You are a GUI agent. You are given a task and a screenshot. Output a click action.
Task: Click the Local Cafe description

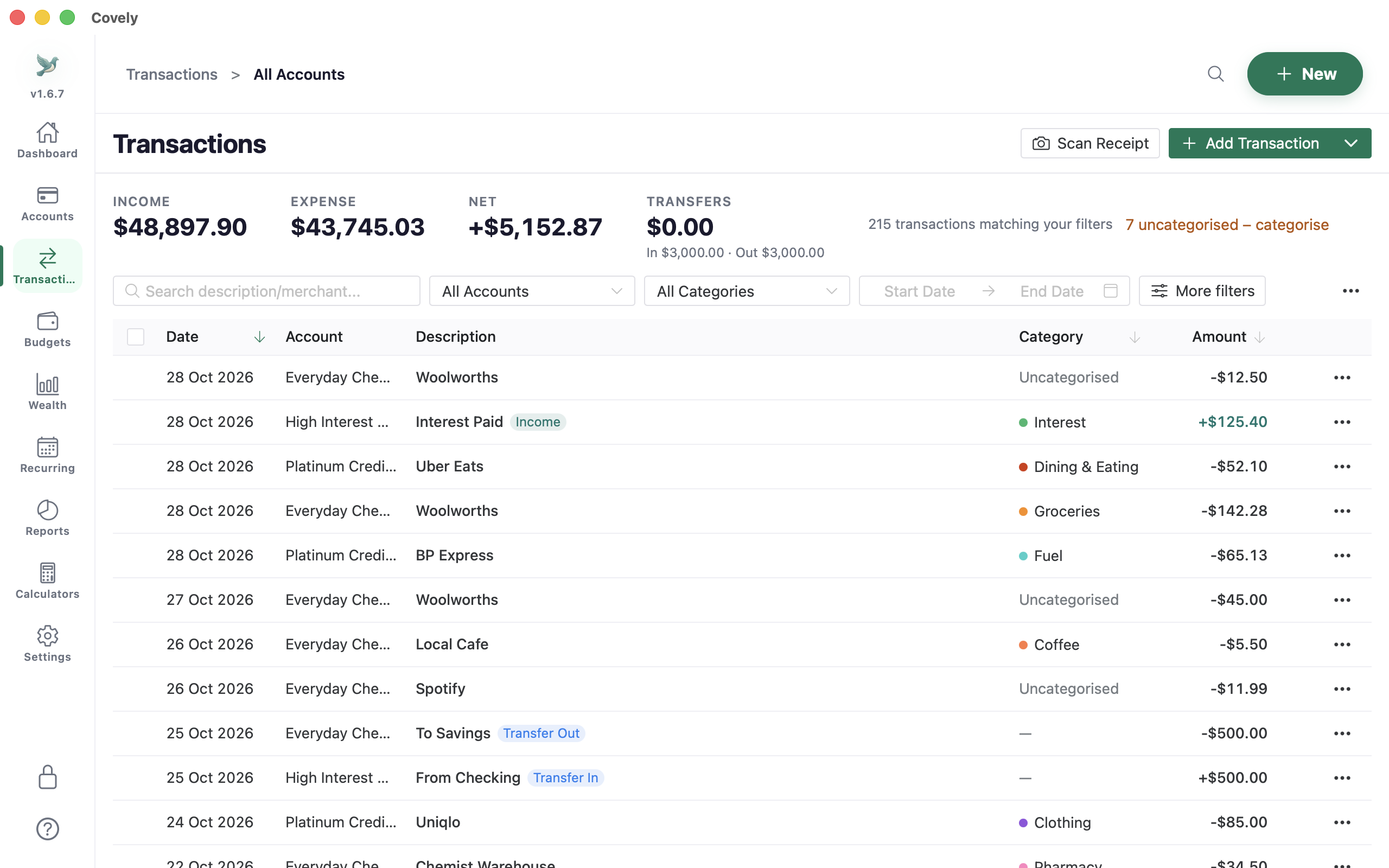point(452,644)
